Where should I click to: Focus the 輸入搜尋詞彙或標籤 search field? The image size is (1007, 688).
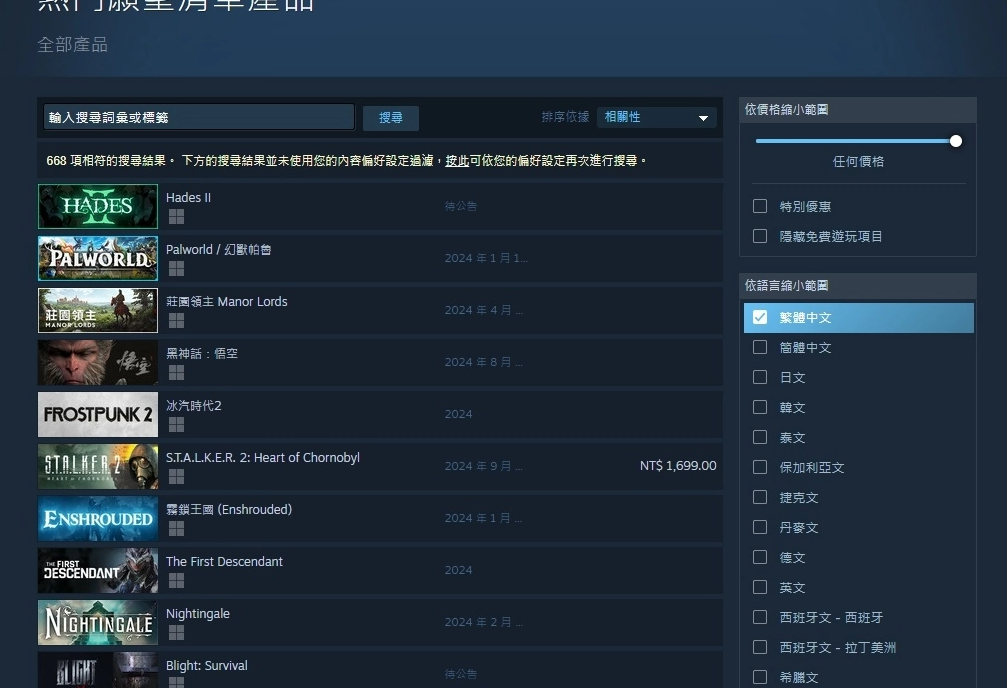(x=199, y=118)
